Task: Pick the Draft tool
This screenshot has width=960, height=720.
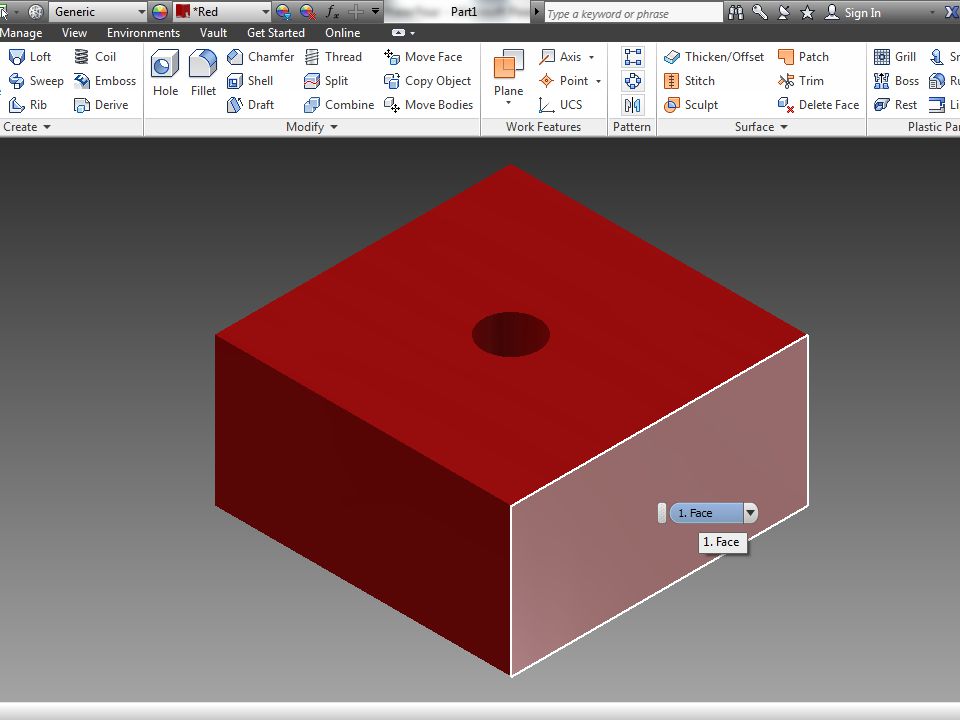Action: [x=250, y=105]
